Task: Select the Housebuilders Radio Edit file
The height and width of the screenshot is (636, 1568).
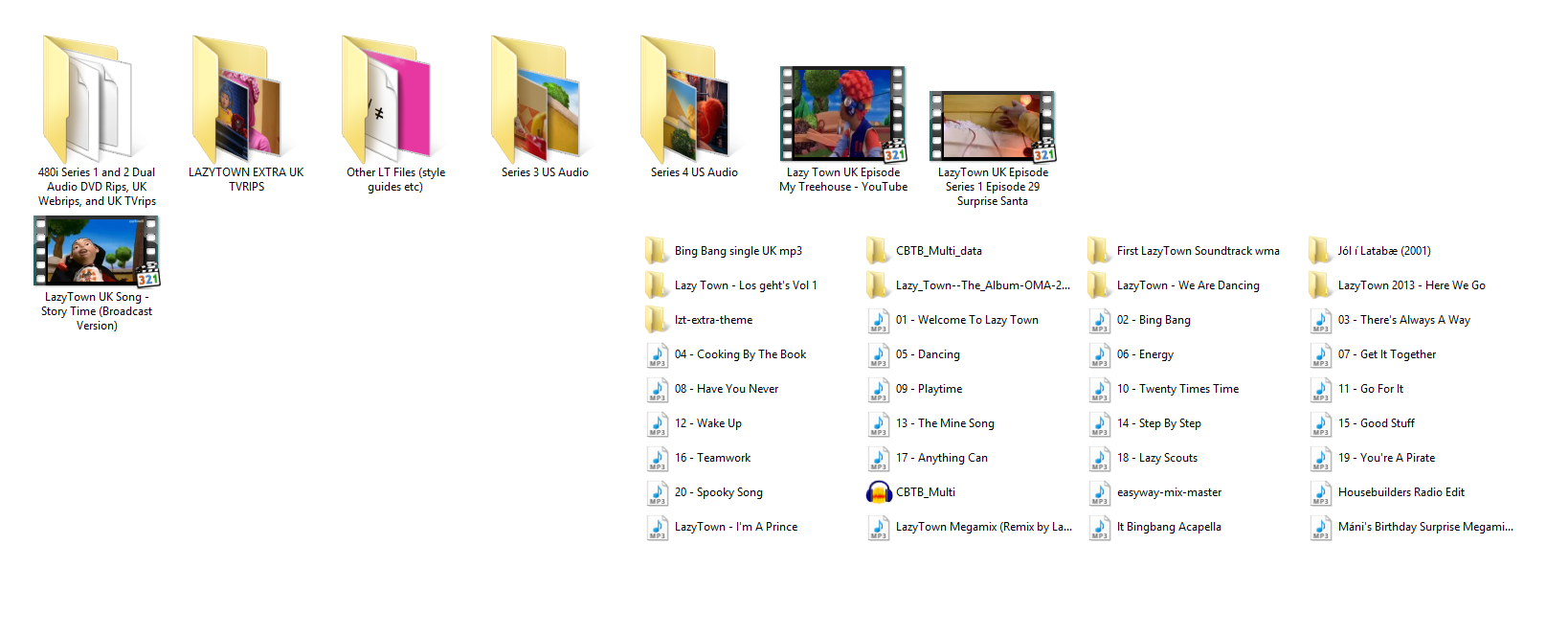Action: click(1400, 492)
